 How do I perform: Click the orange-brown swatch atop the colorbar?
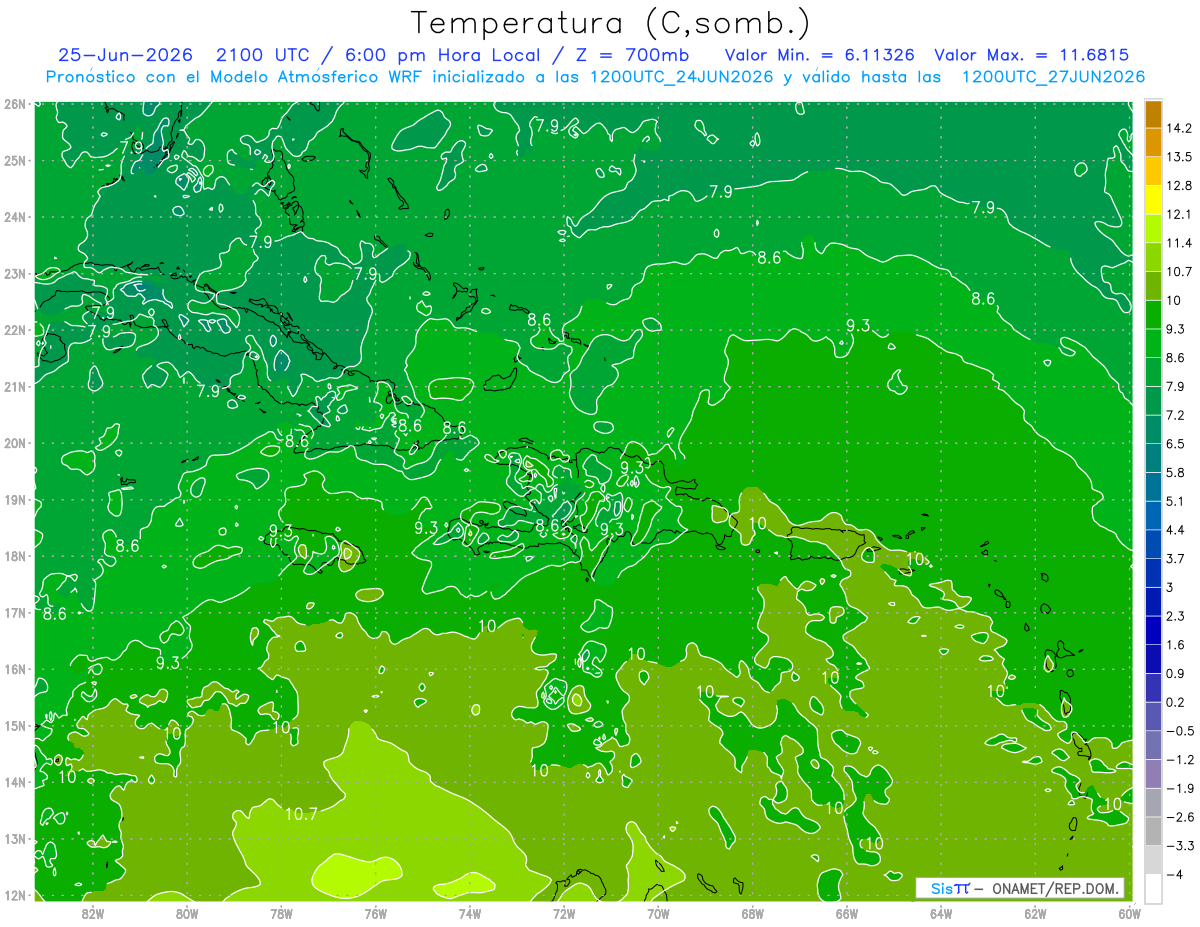click(x=1153, y=115)
